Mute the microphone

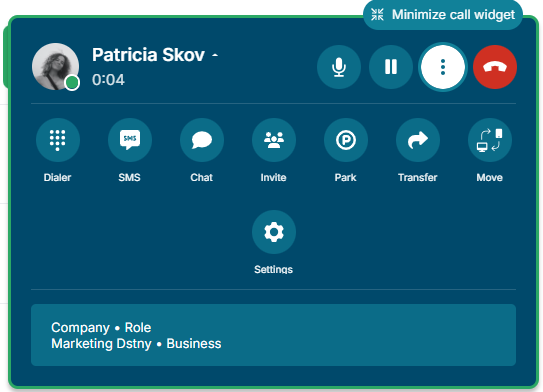click(339, 67)
